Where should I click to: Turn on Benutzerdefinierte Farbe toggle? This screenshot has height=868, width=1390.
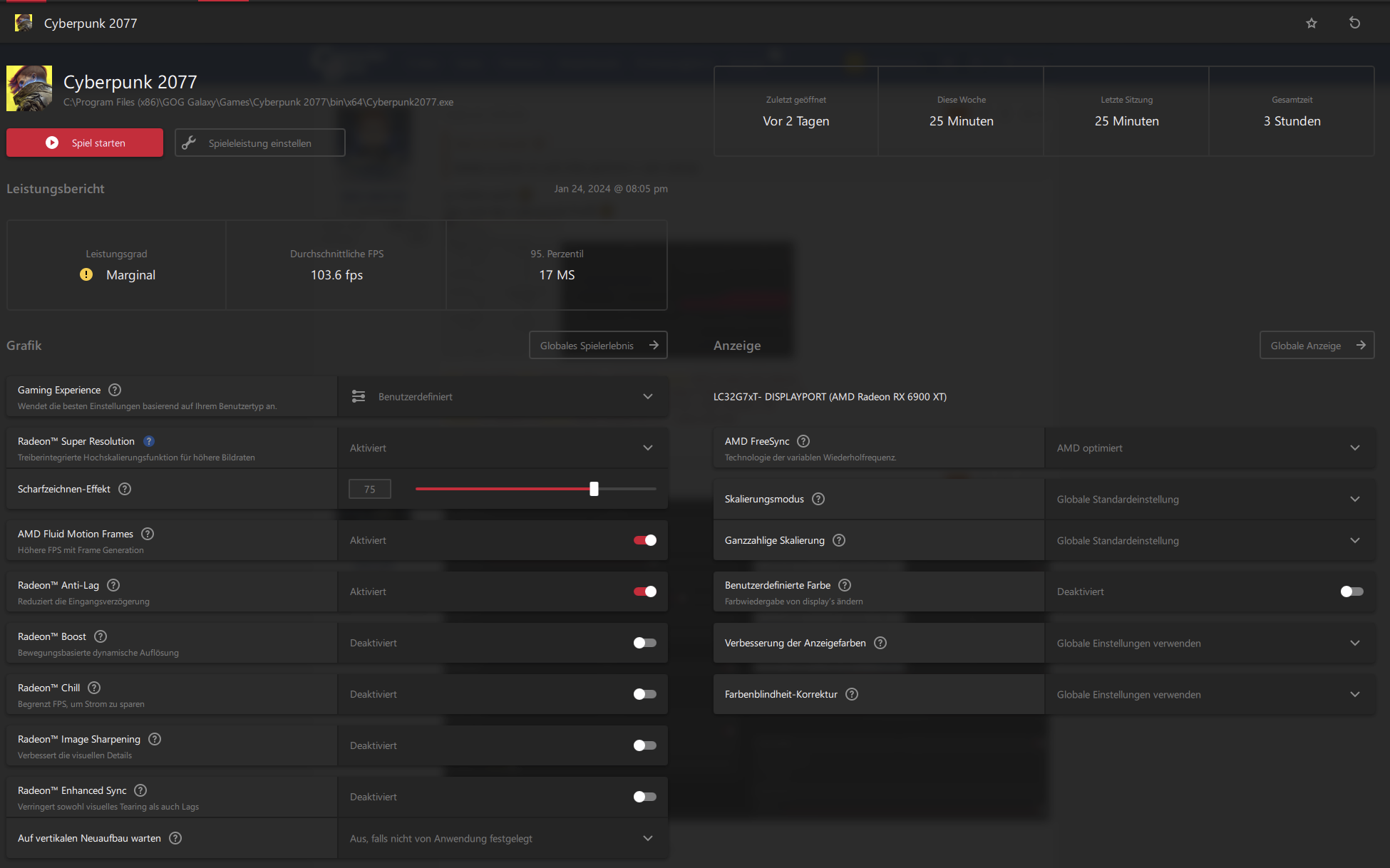1352,591
